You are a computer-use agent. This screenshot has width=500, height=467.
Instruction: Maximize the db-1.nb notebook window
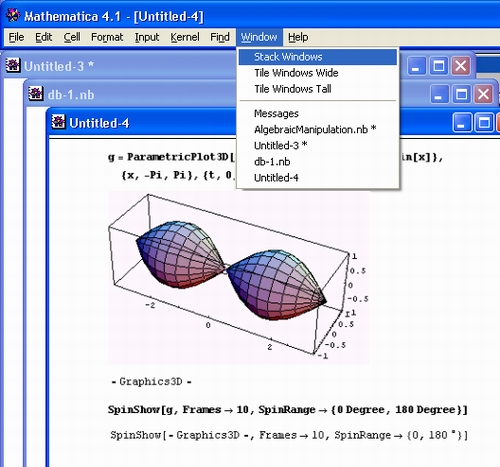click(x=461, y=94)
